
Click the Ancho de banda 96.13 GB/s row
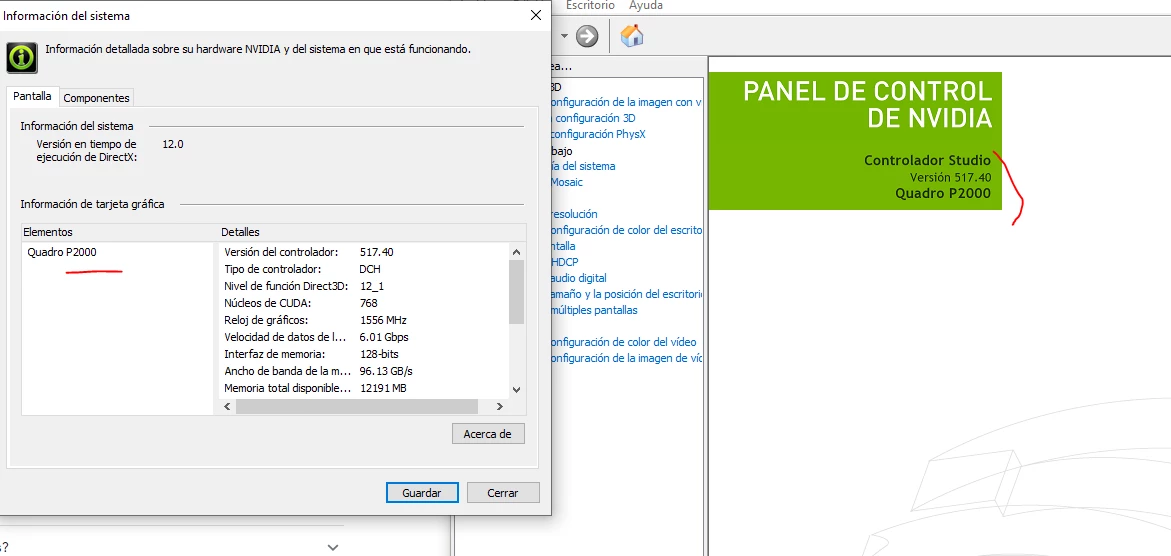pos(366,371)
